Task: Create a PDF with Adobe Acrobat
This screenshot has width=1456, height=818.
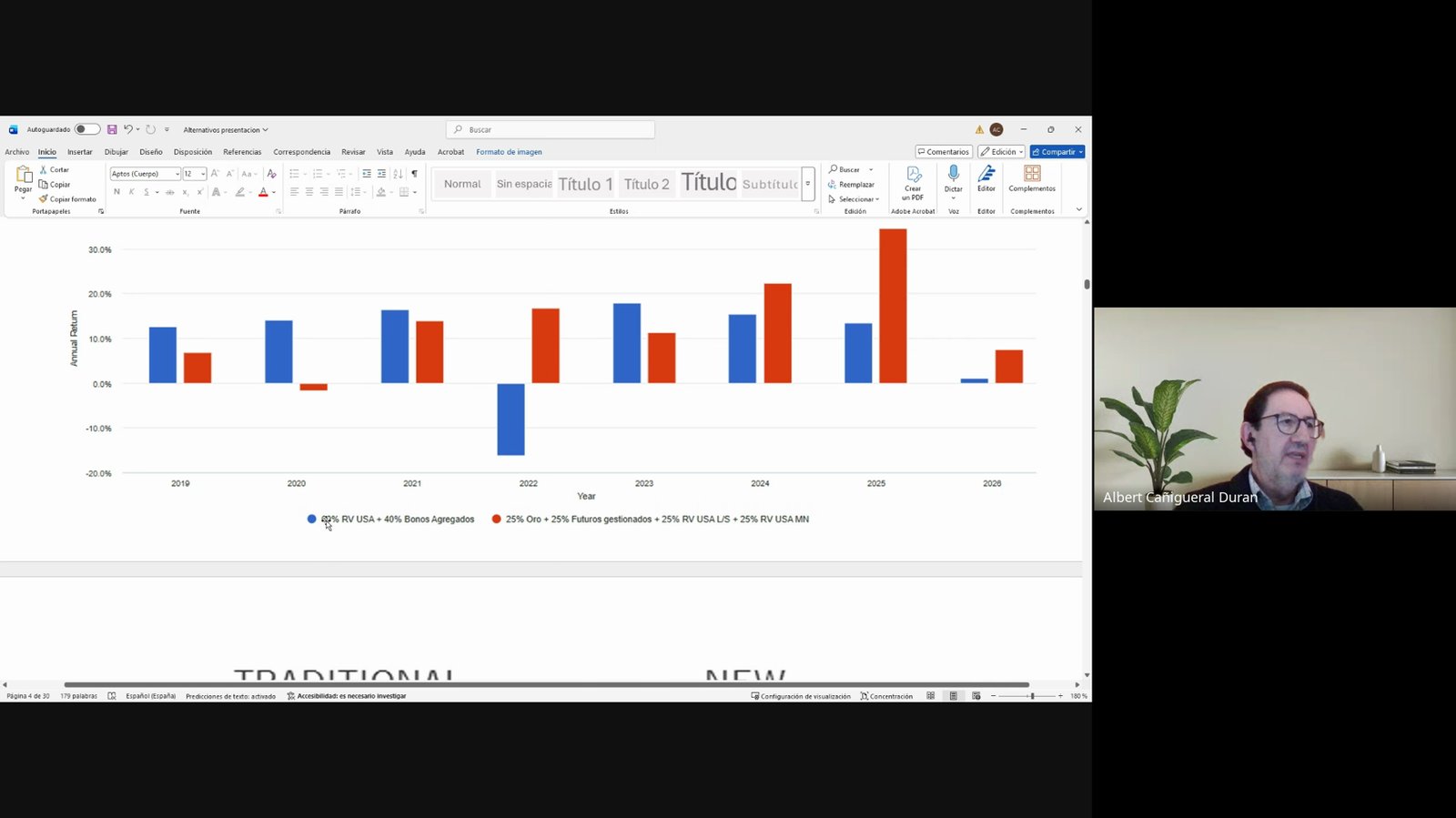Action: (x=913, y=183)
